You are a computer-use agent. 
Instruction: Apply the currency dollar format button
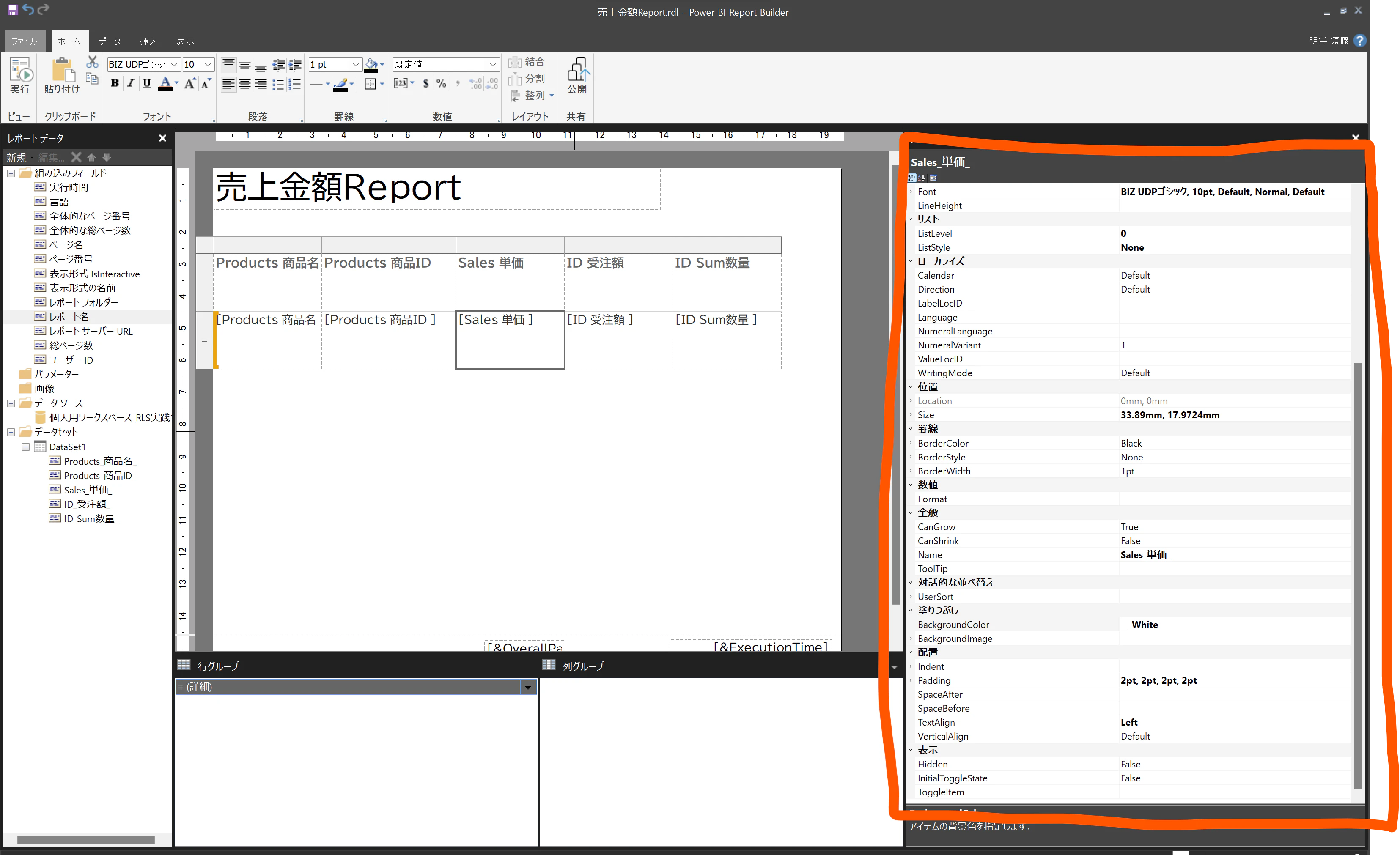point(425,83)
